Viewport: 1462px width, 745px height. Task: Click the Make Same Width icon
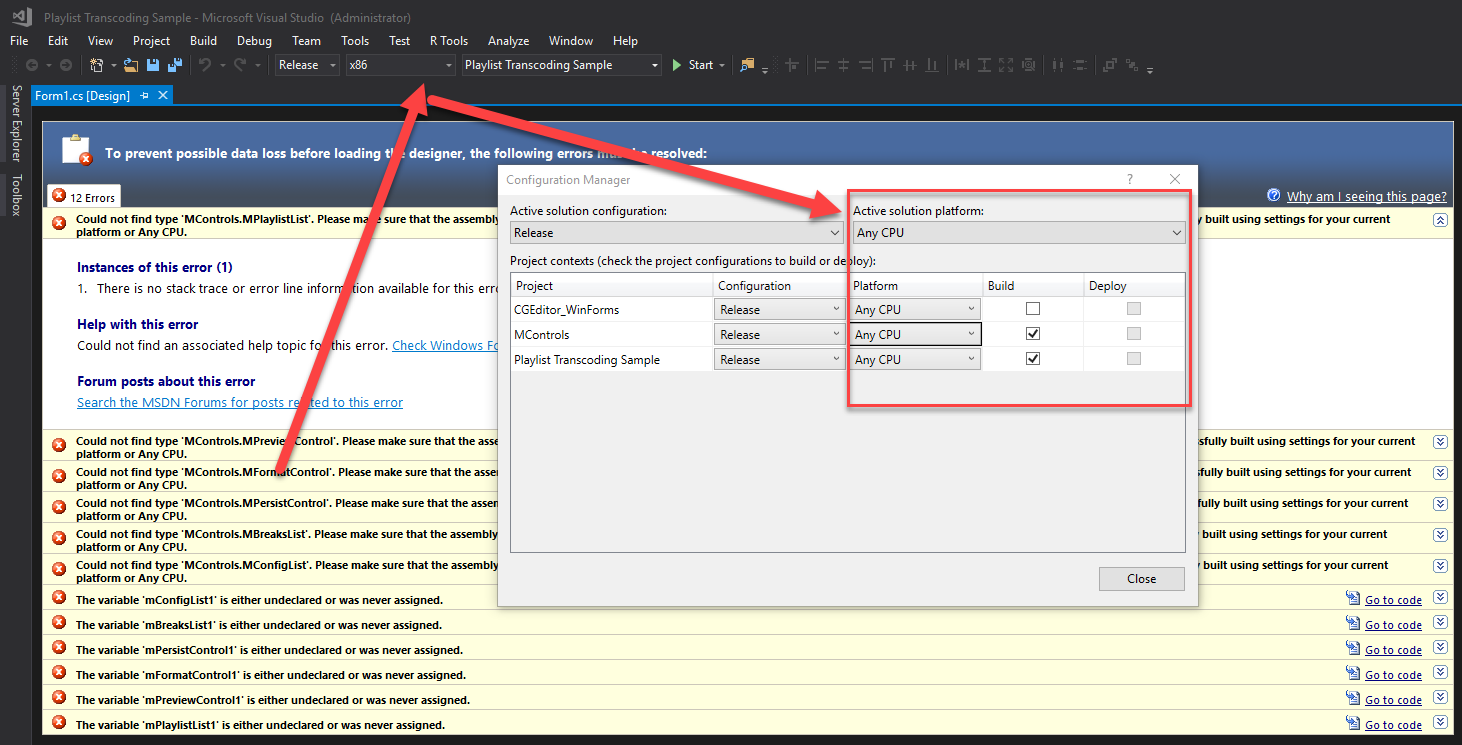[x=962, y=65]
